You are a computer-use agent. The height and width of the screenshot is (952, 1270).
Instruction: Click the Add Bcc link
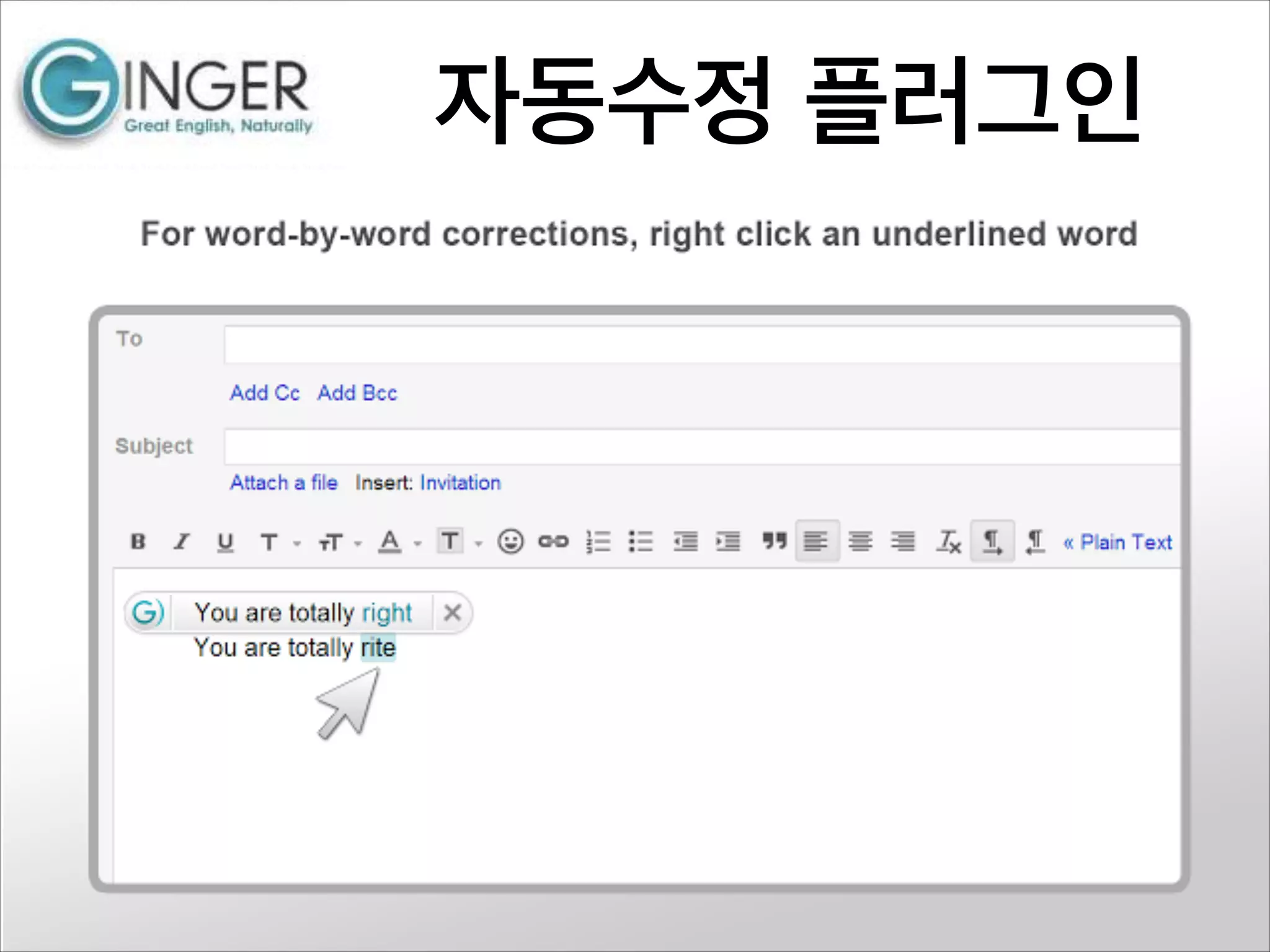point(357,393)
